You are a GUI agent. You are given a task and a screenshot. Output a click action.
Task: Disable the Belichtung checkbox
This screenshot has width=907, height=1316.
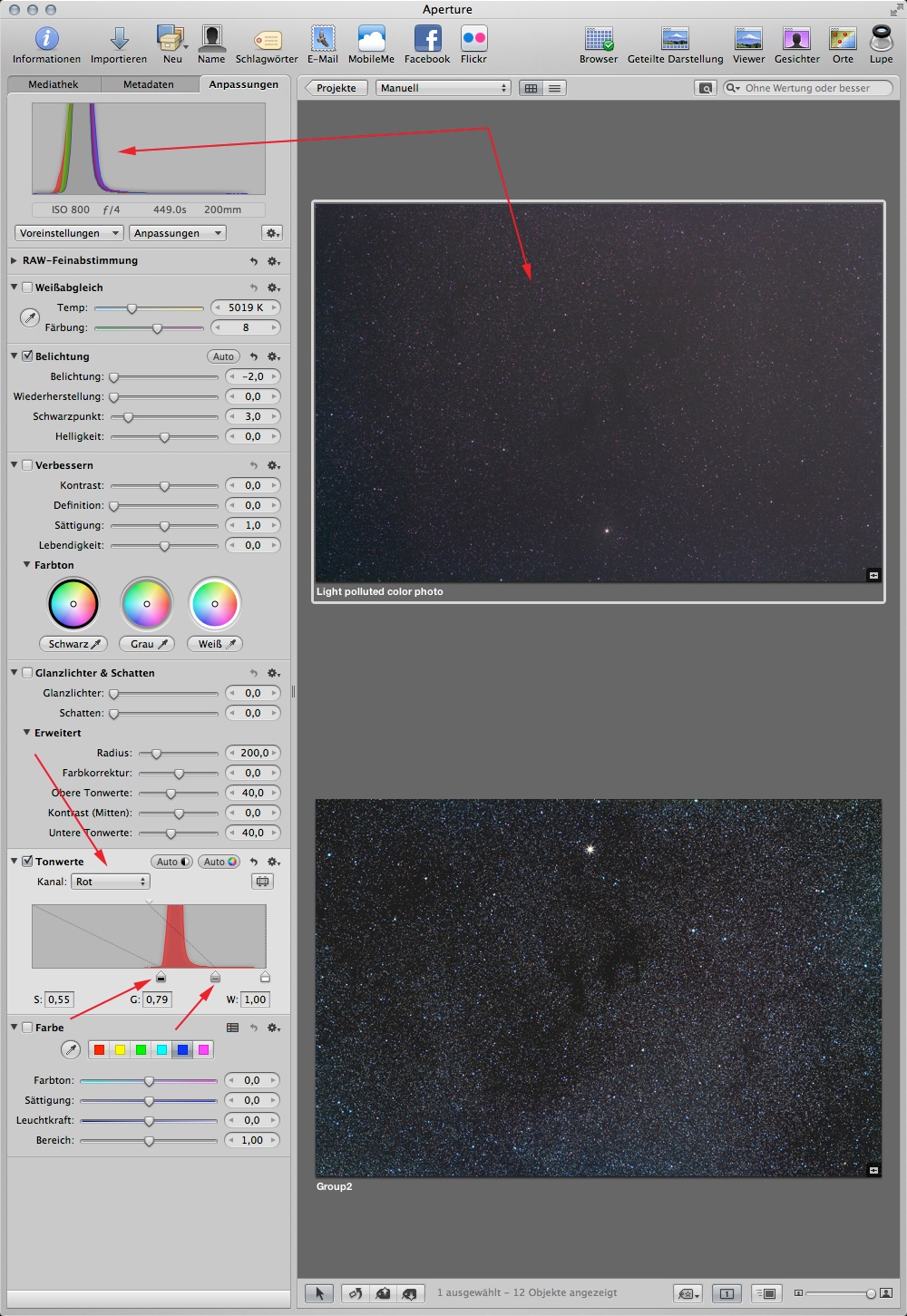click(x=27, y=356)
